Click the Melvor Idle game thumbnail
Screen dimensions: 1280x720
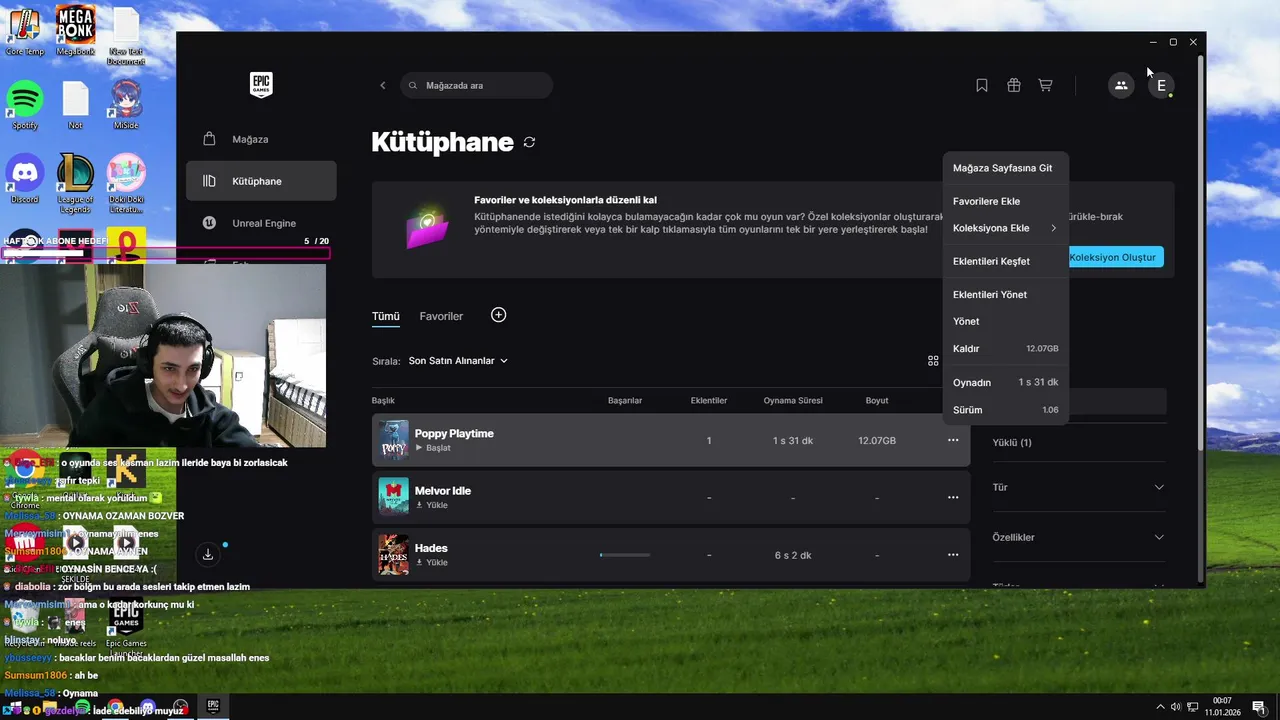tap(394, 497)
